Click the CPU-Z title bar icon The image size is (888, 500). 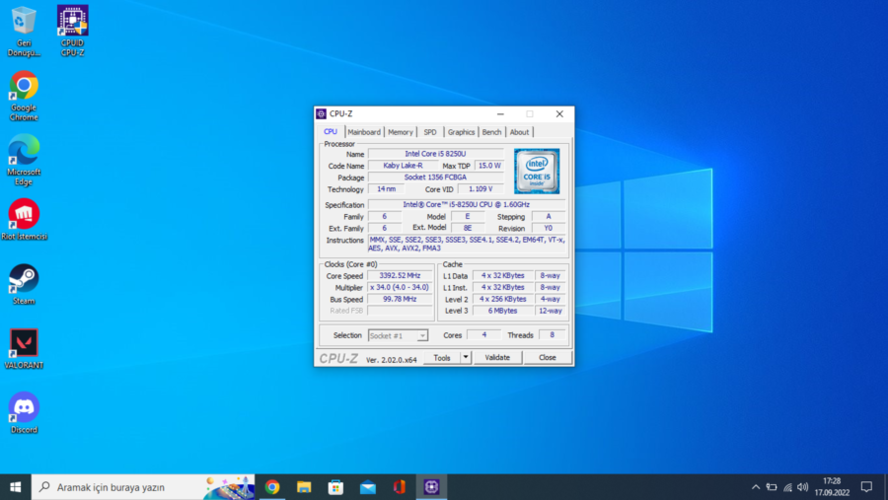321,114
